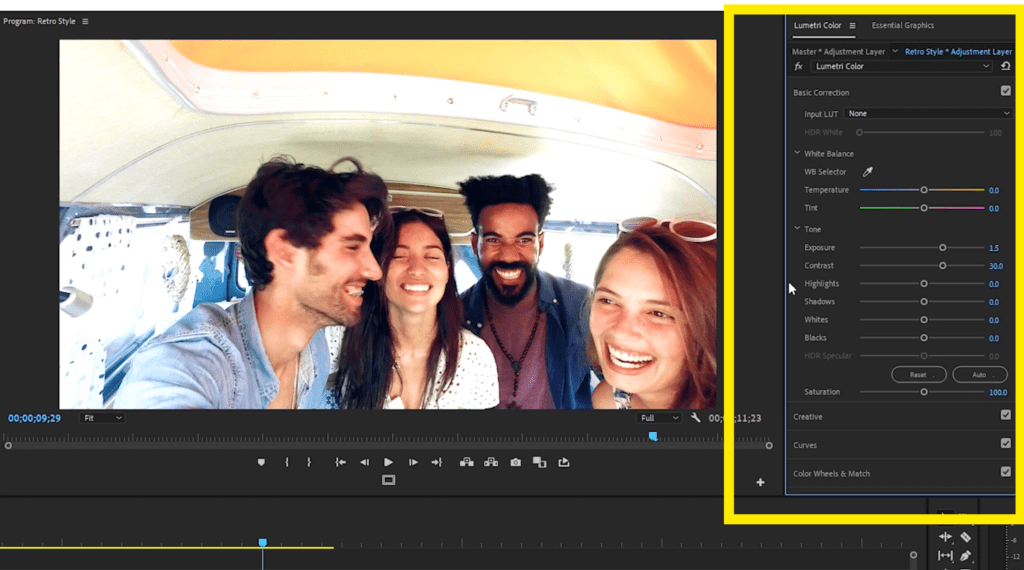1024x570 pixels.
Task: Click the Auto tone button
Action: (980, 375)
